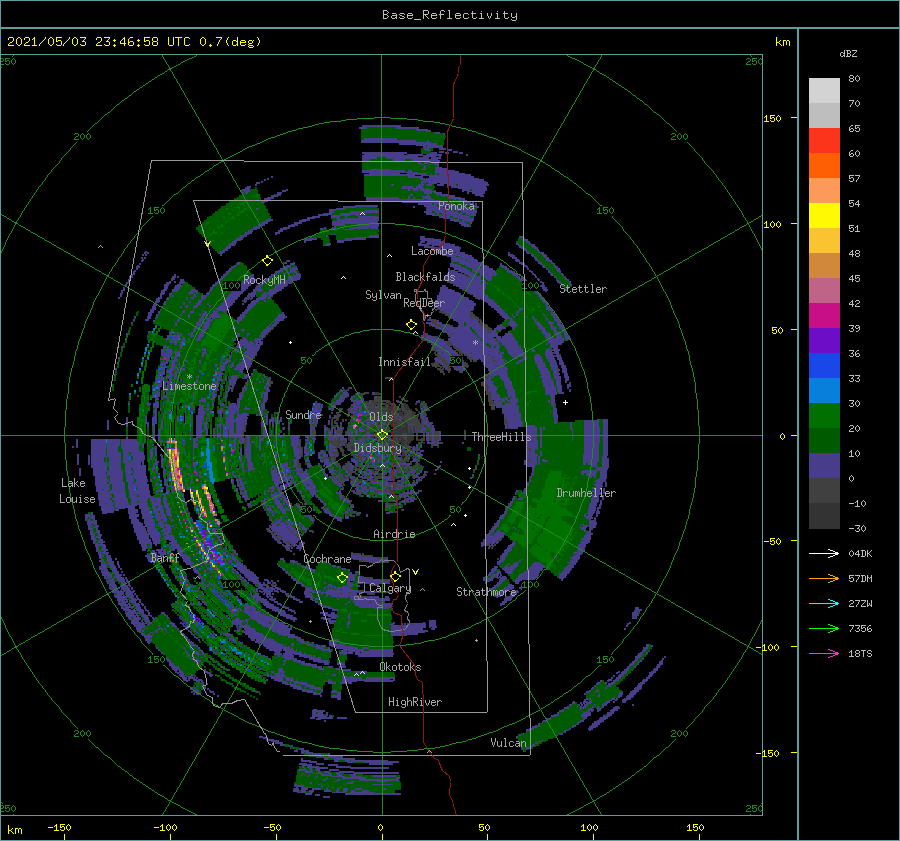Click yellow diamond marker above Calgary label
Screen dimensions: 900x841
tap(395, 576)
